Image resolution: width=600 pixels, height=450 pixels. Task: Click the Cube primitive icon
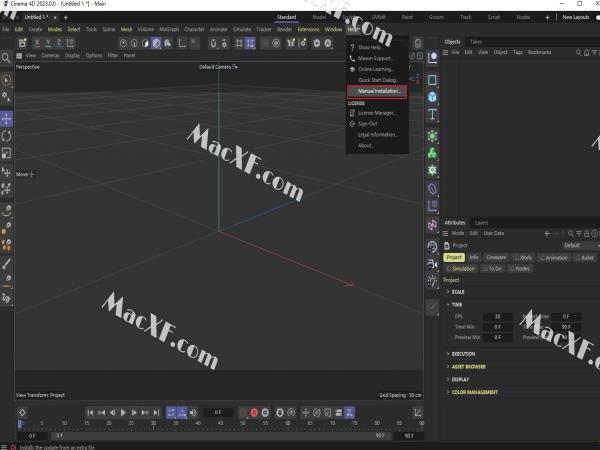[x=432, y=97]
